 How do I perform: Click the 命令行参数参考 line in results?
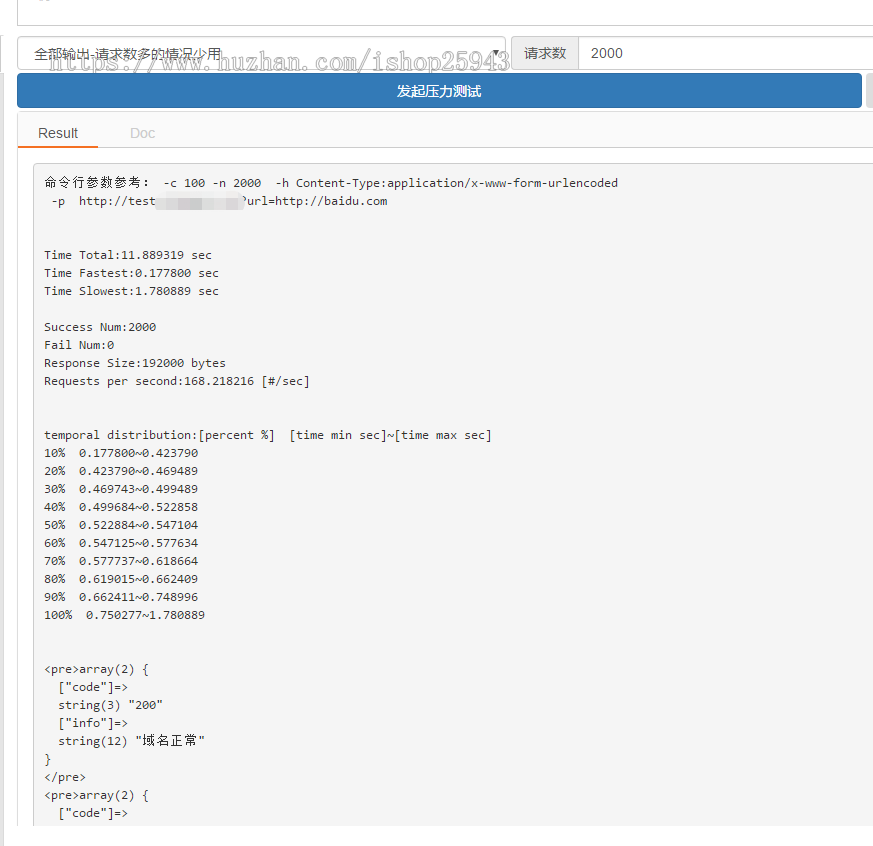pos(330,183)
